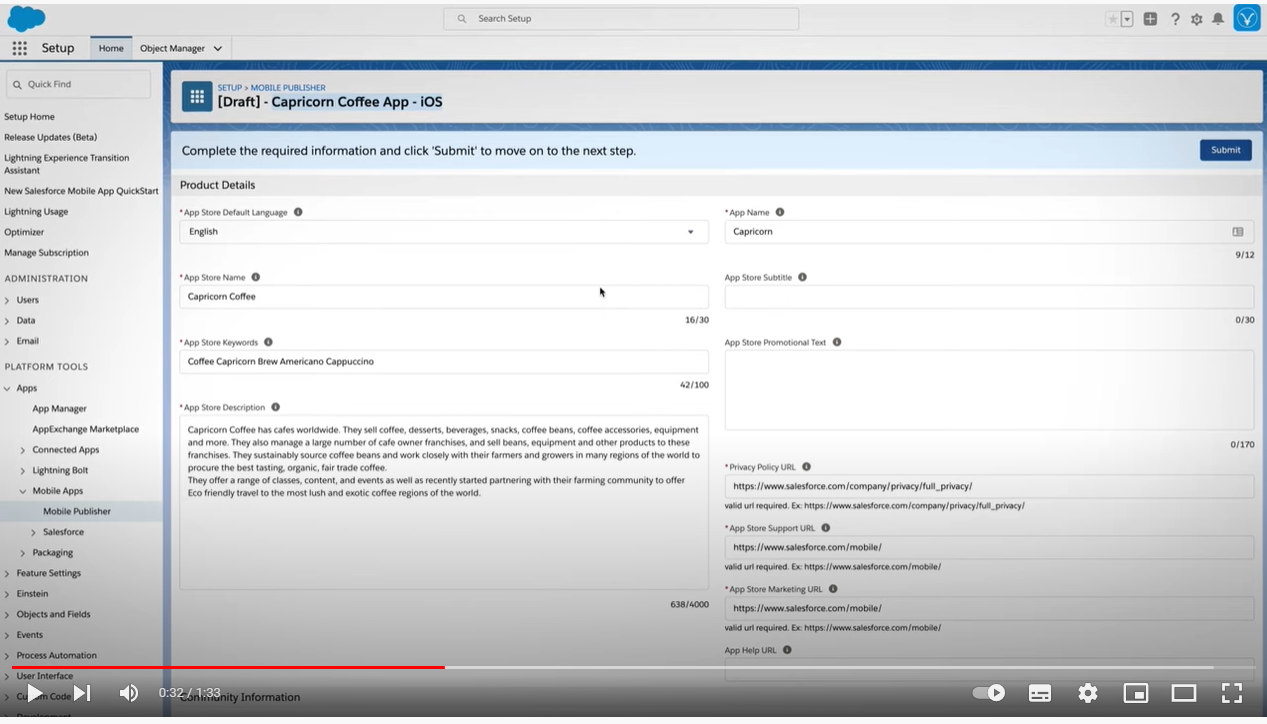Collapse the Mobile Apps node
Viewport: 1267px width, 724px height.
coord(23,491)
